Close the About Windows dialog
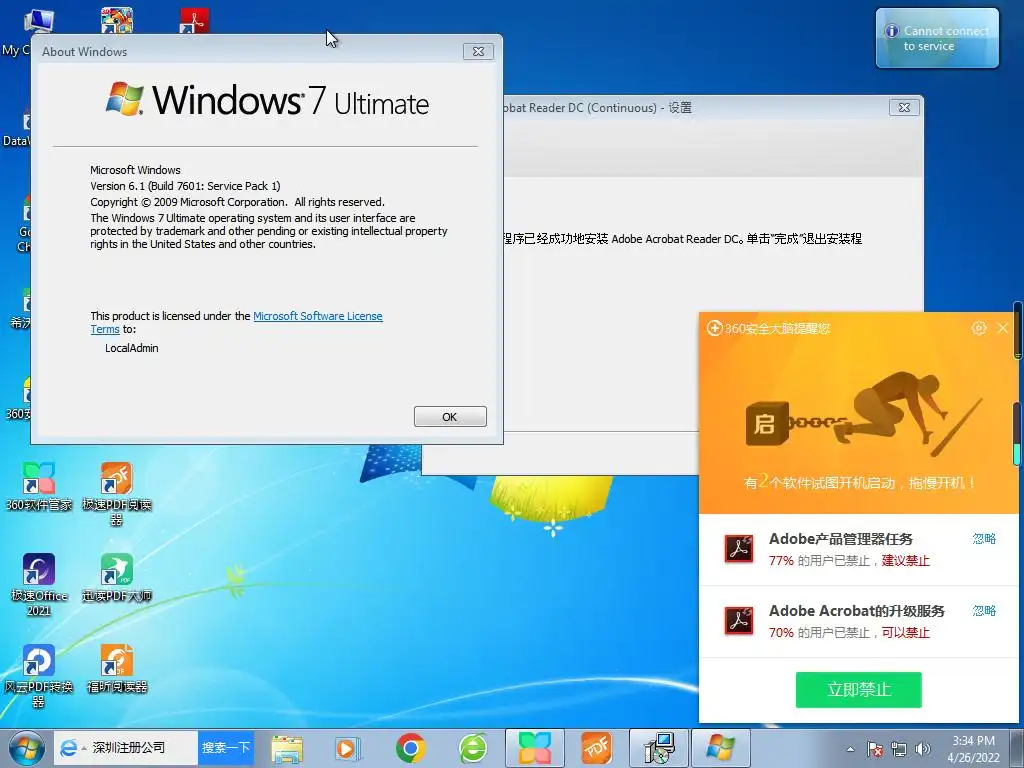 point(478,52)
